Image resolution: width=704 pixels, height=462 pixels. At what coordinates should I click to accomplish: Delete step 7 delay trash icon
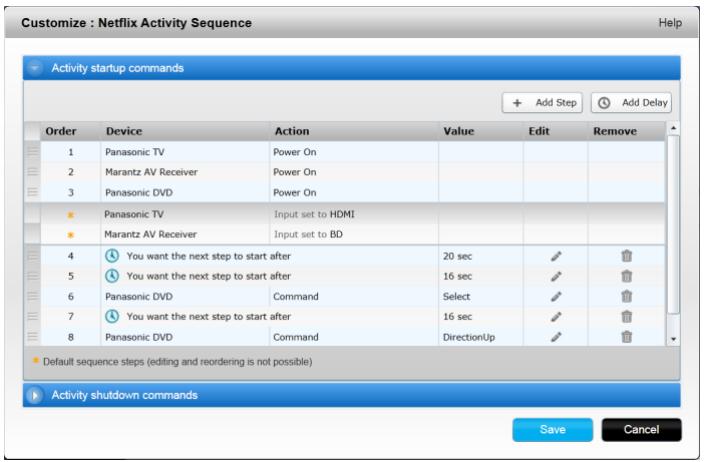click(627, 317)
